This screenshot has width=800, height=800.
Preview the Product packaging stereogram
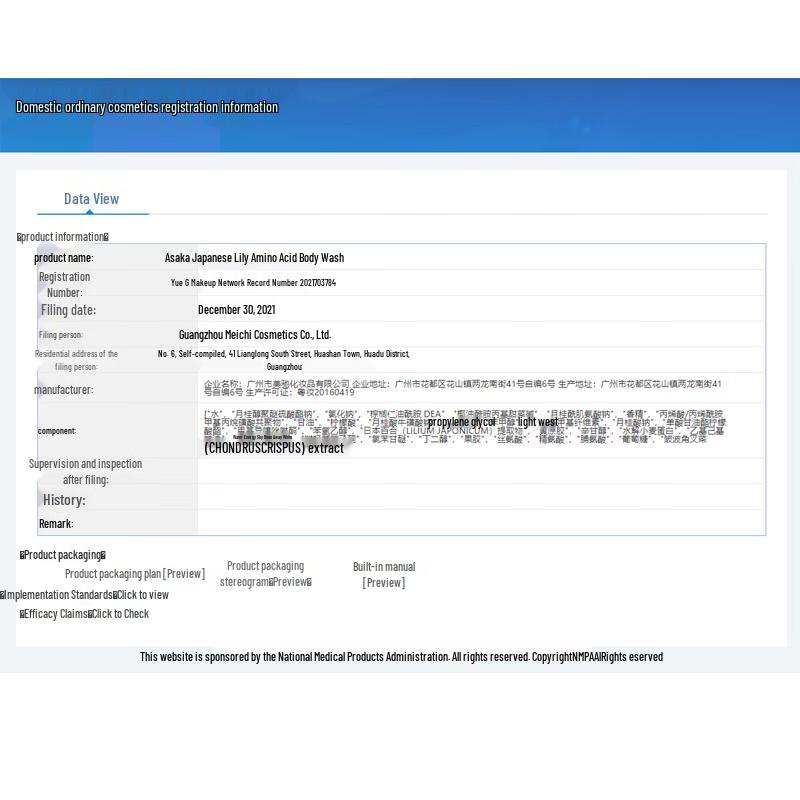click(x=265, y=574)
